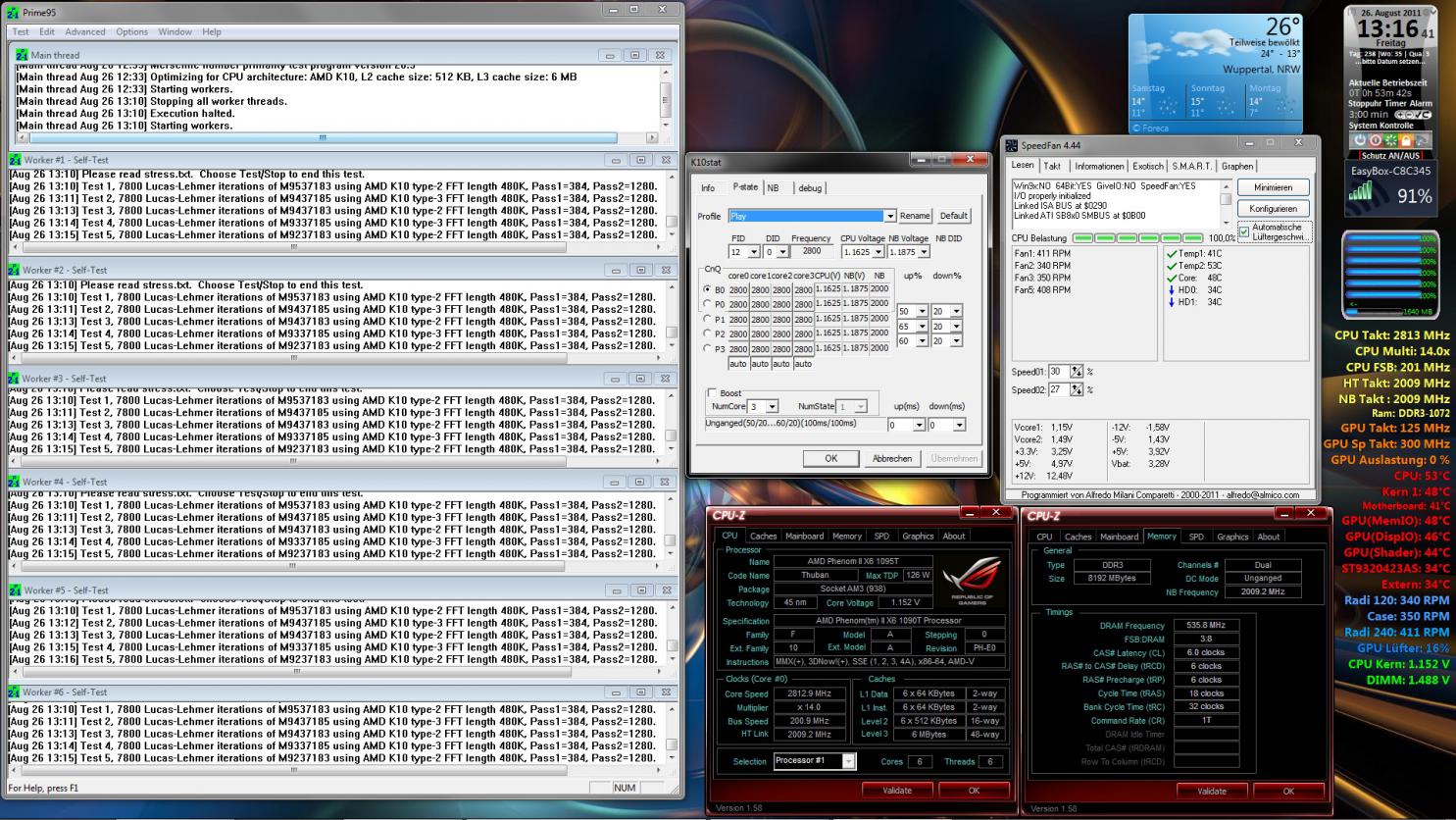Click the blue shutdown power icon in System Kontrolle
Screen dimensions: 1456x820
click(x=1361, y=140)
